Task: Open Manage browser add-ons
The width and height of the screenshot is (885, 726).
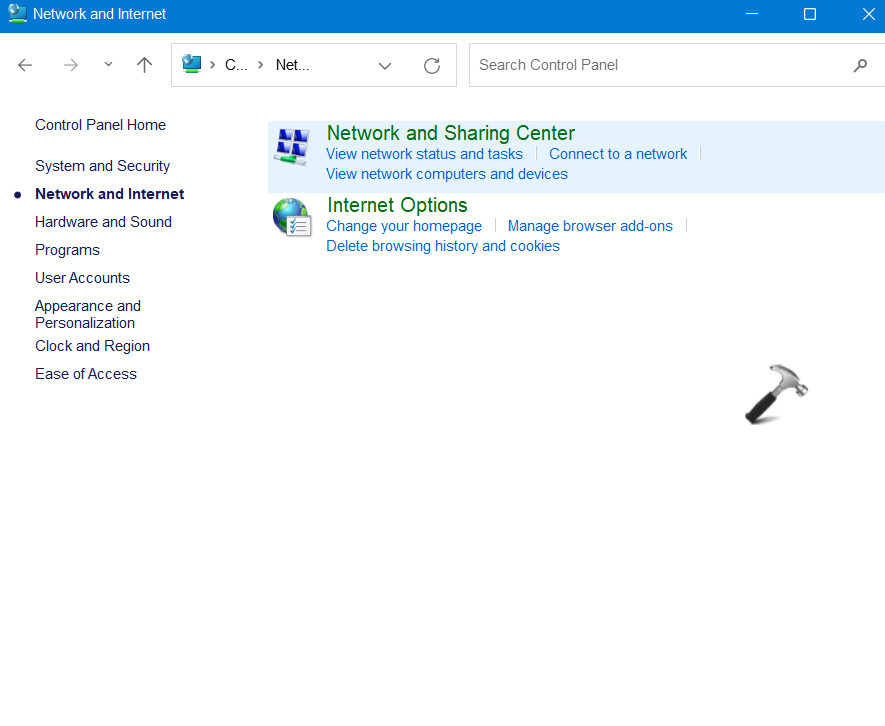Action: click(x=590, y=226)
